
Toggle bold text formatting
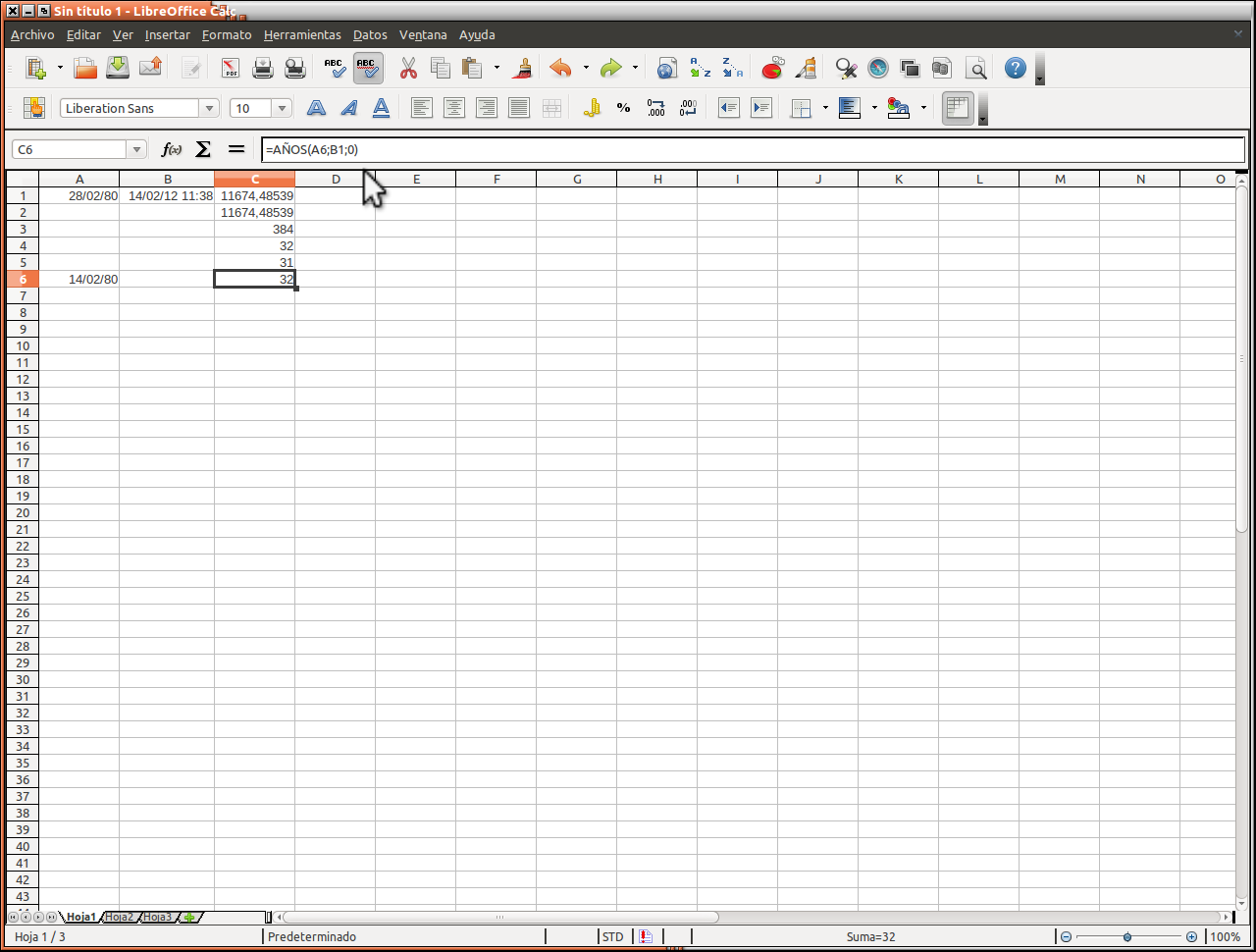tap(316, 108)
